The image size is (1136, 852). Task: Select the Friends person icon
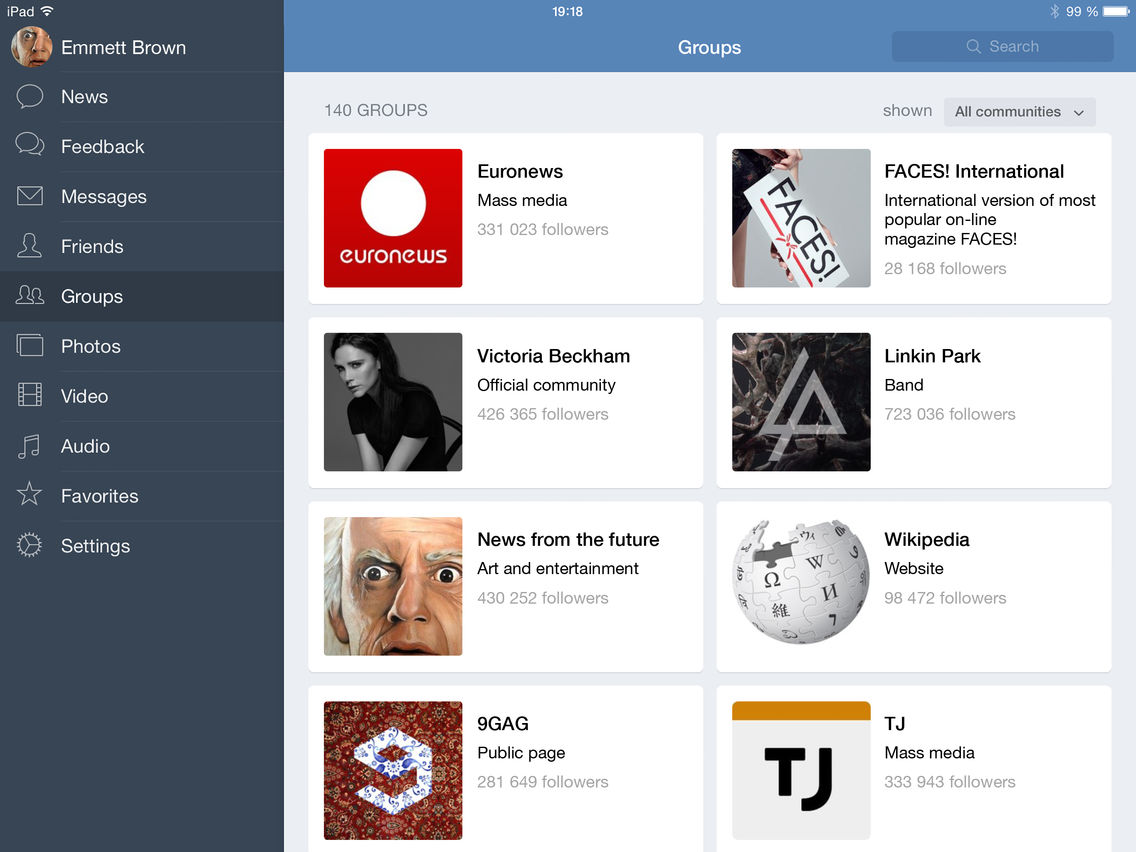pos(30,246)
